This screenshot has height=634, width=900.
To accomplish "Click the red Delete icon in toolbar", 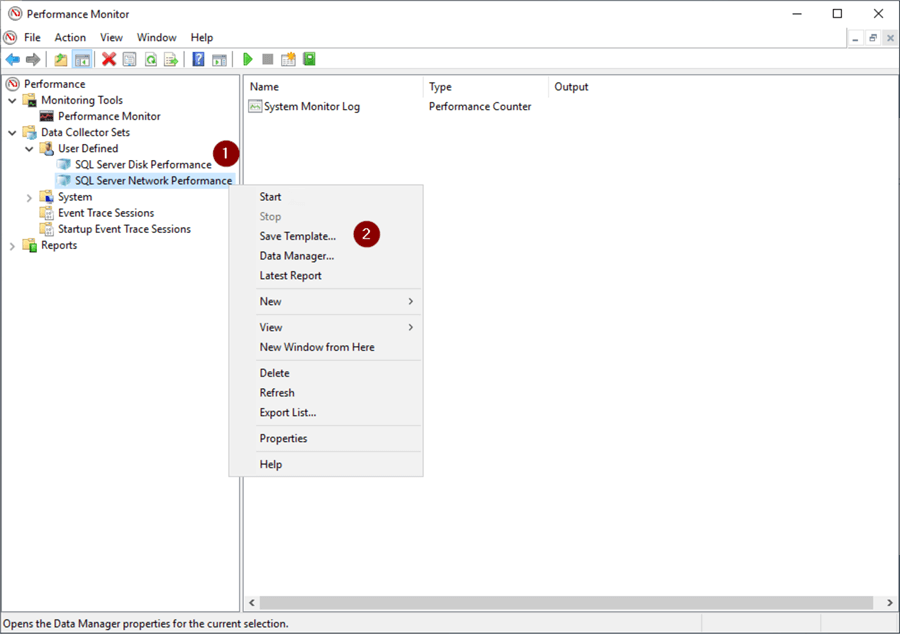I will pos(109,60).
